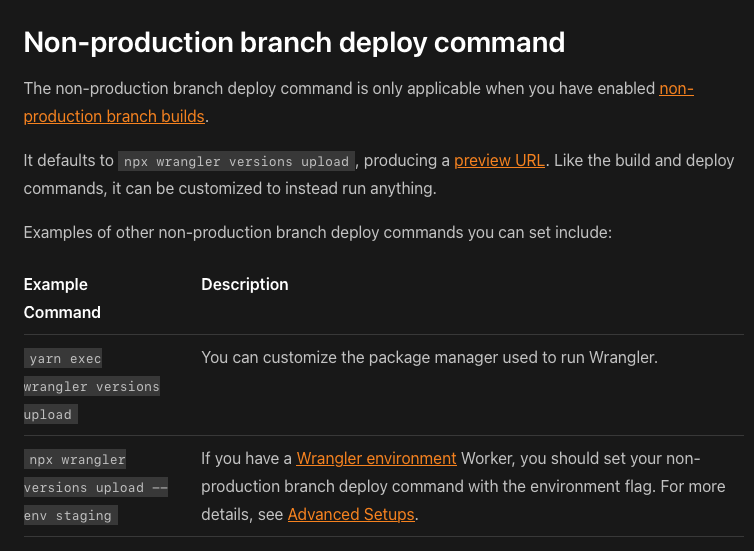This screenshot has width=754, height=551.
Task: Follow the preview URL link
Action: 499,160
